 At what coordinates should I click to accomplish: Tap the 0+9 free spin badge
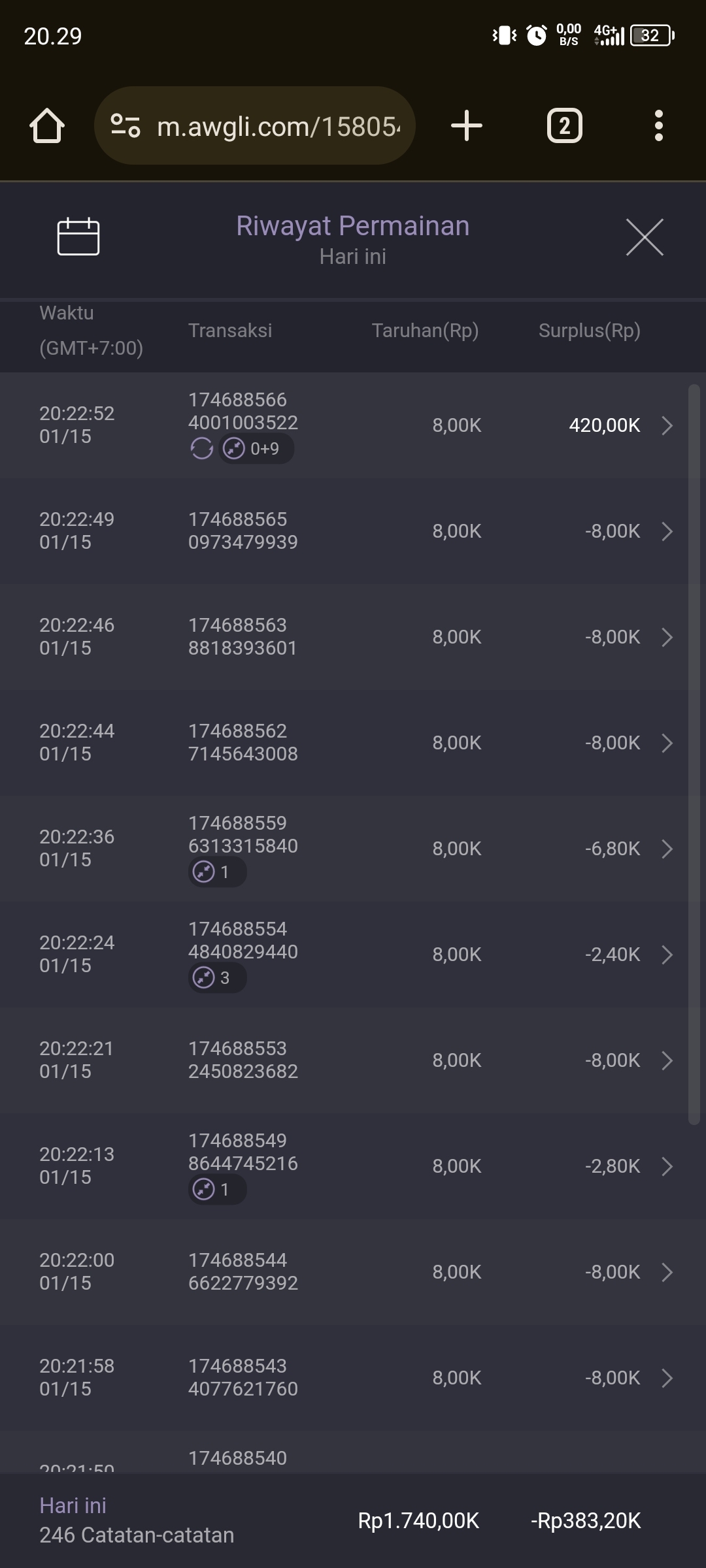click(256, 449)
